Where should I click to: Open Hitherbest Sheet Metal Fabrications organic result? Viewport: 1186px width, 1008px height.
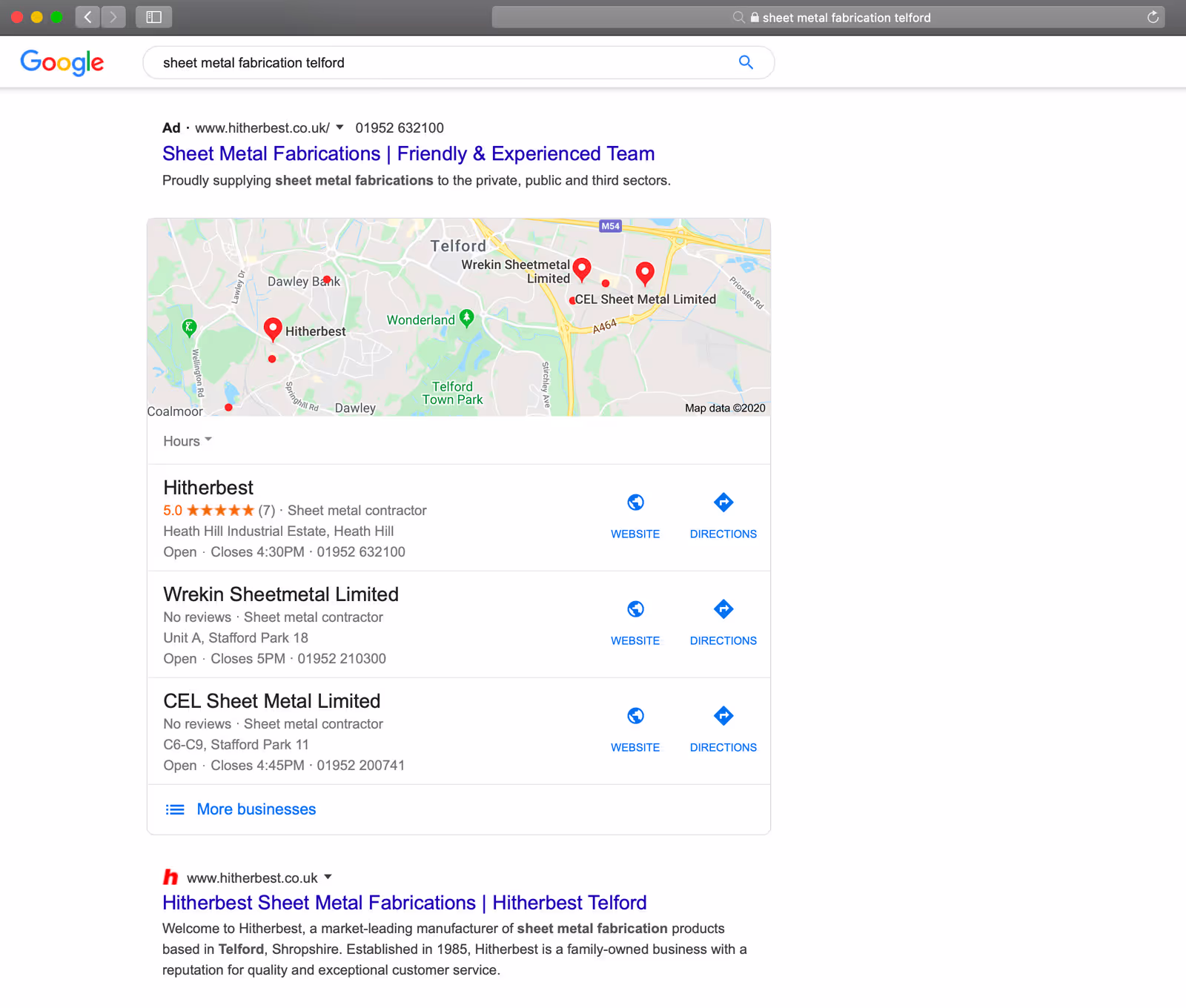[405, 903]
